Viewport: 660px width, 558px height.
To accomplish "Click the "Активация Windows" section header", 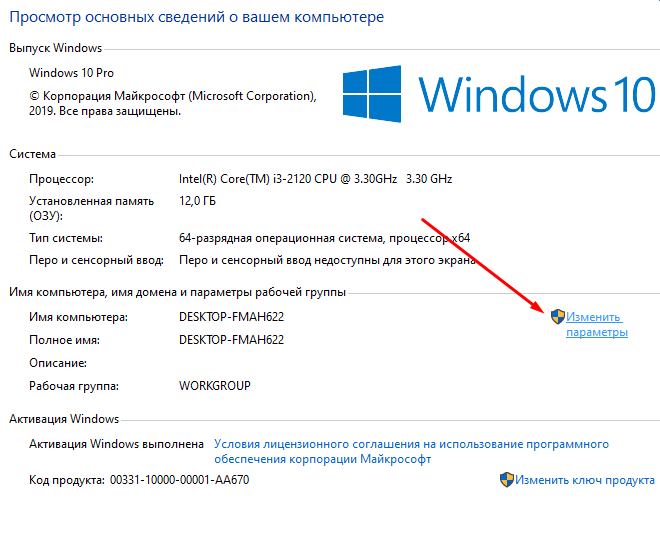I will pyautogui.click(x=64, y=419).
